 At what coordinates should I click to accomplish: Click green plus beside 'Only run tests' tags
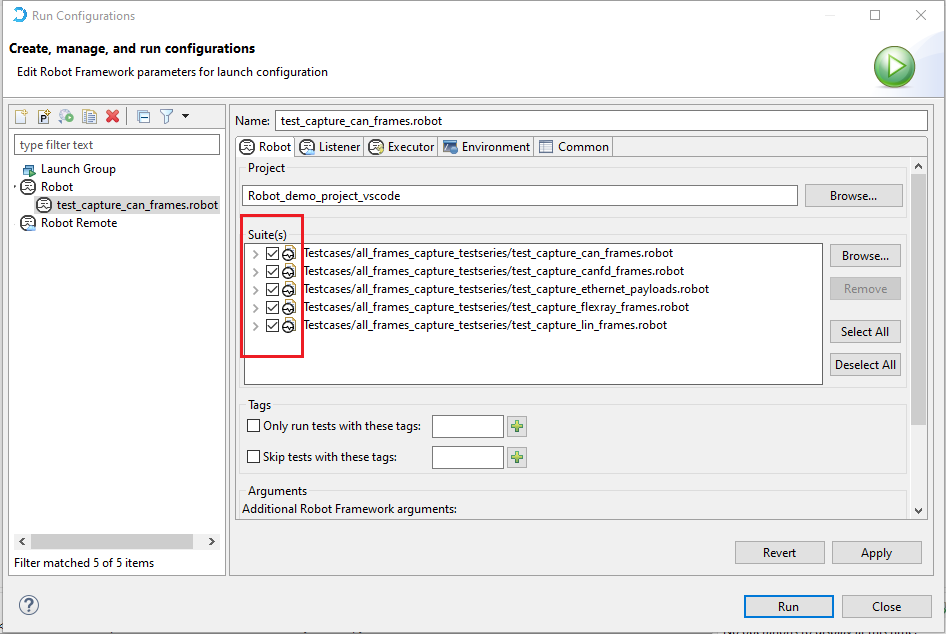pyautogui.click(x=517, y=427)
